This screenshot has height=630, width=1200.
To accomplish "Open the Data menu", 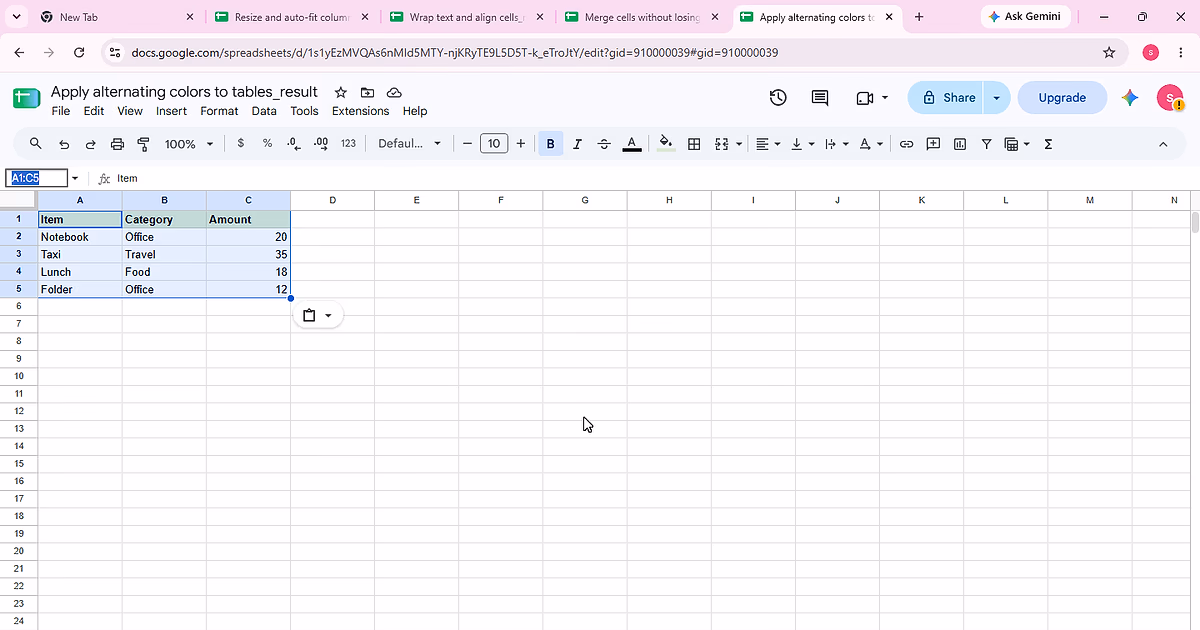I will (x=264, y=111).
